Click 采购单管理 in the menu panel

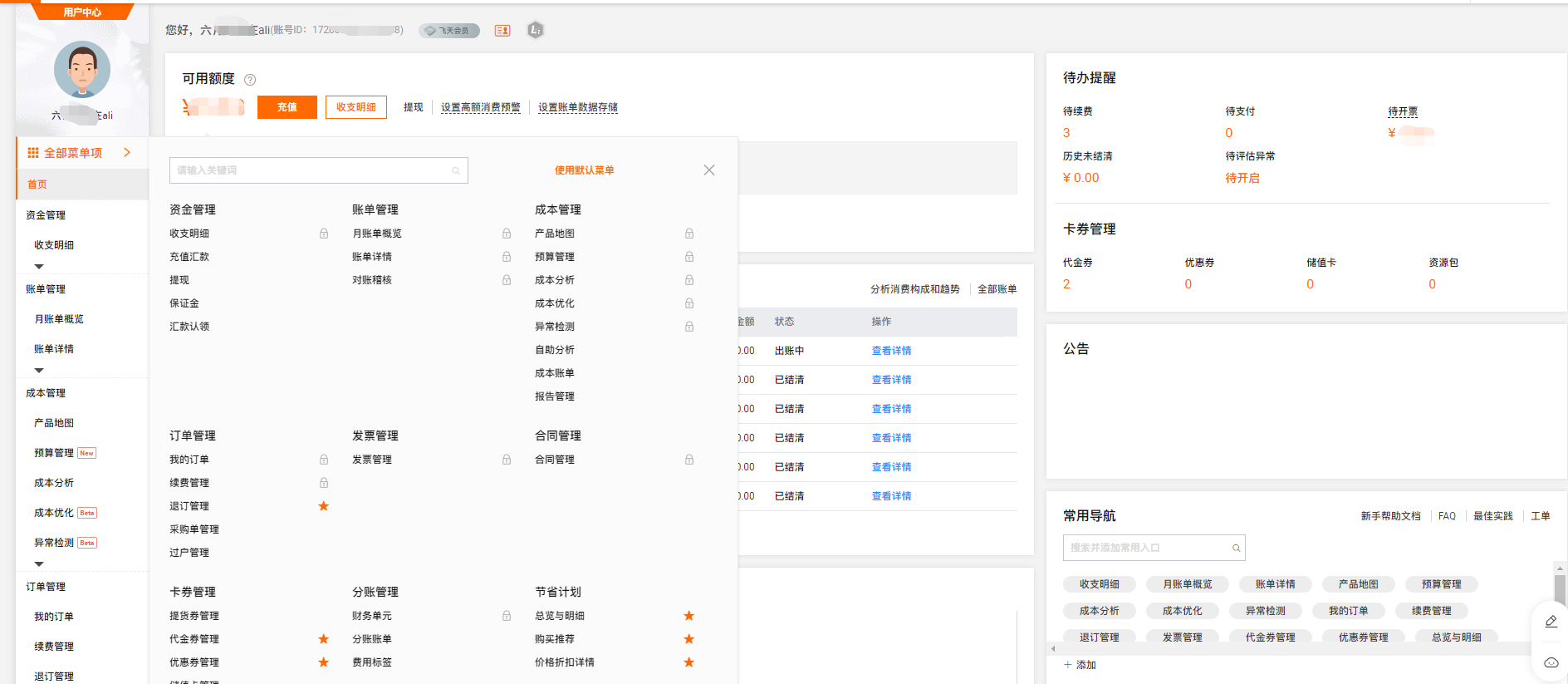tap(194, 529)
